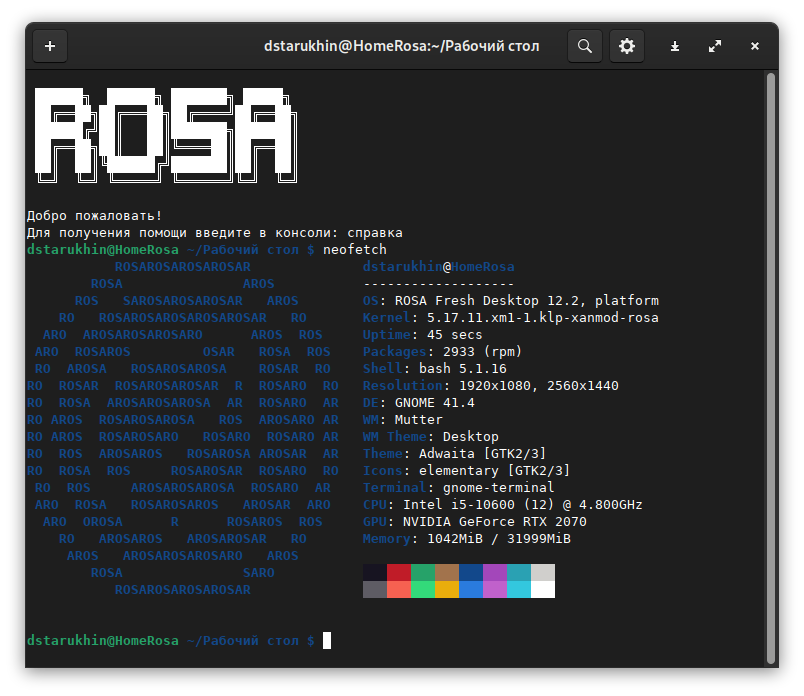Maximize the terminal with the diagonal arrows icon
The height and width of the screenshot is (696, 804).
[715, 46]
